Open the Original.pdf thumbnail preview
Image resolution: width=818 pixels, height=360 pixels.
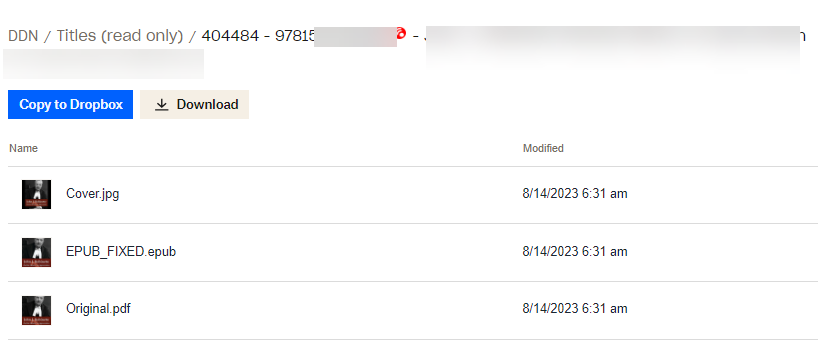pos(37,310)
